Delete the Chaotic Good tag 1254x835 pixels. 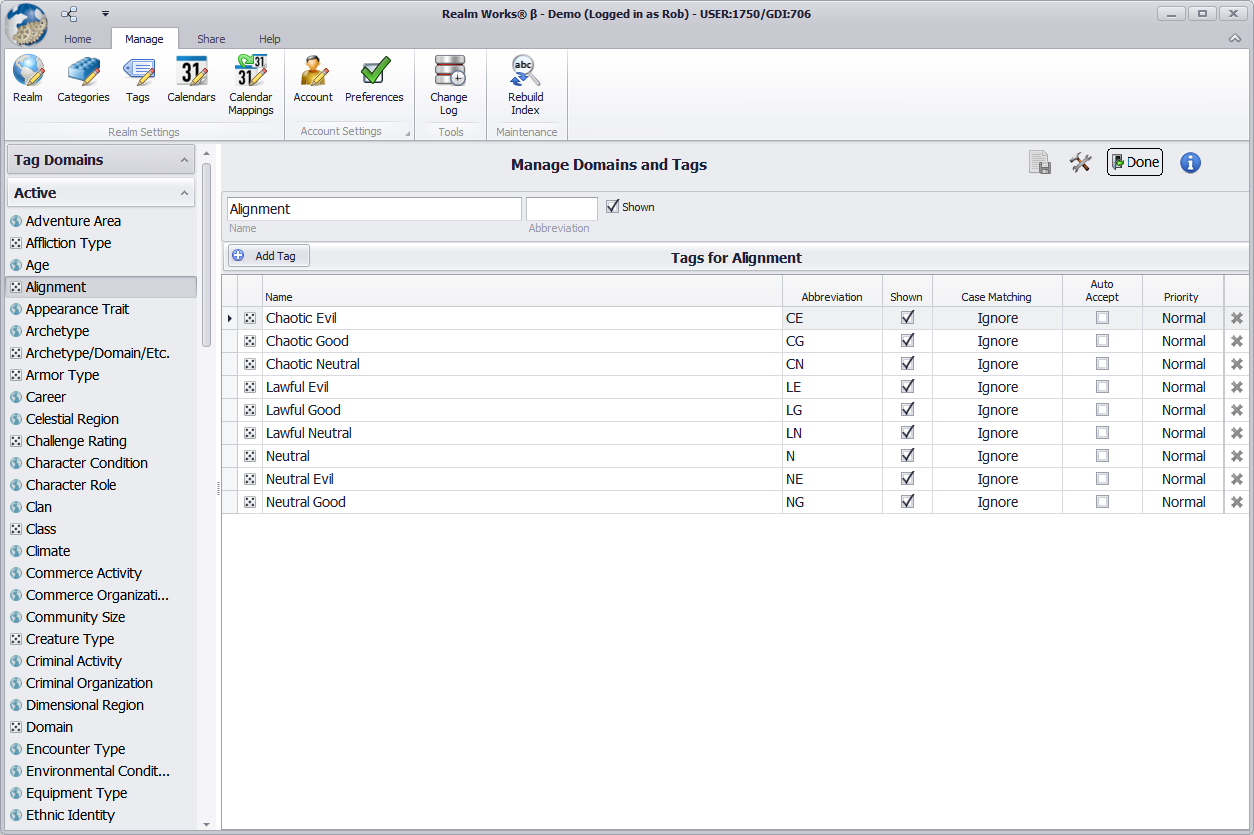(1237, 341)
